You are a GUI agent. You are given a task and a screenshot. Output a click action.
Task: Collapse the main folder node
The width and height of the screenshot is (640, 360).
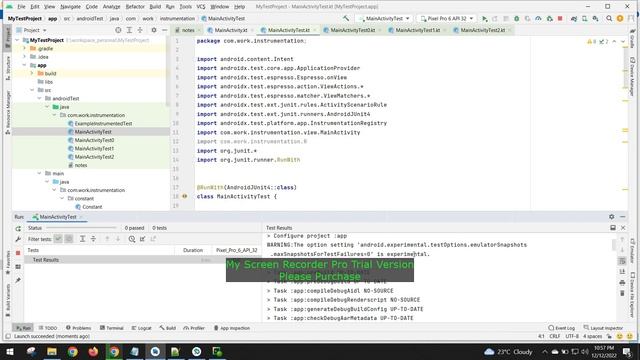(x=39, y=173)
